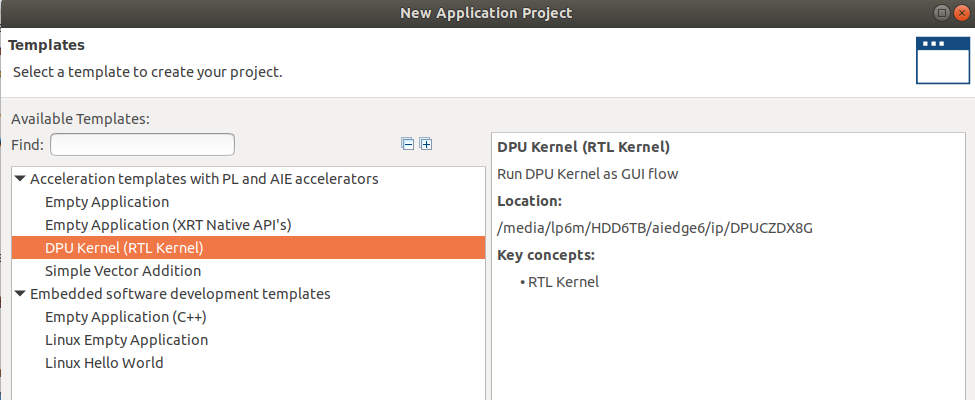The width and height of the screenshot is (975, 400).
Task: Select the DPU Kernel (RTL Kernel) template
Action: coord(124,248)
